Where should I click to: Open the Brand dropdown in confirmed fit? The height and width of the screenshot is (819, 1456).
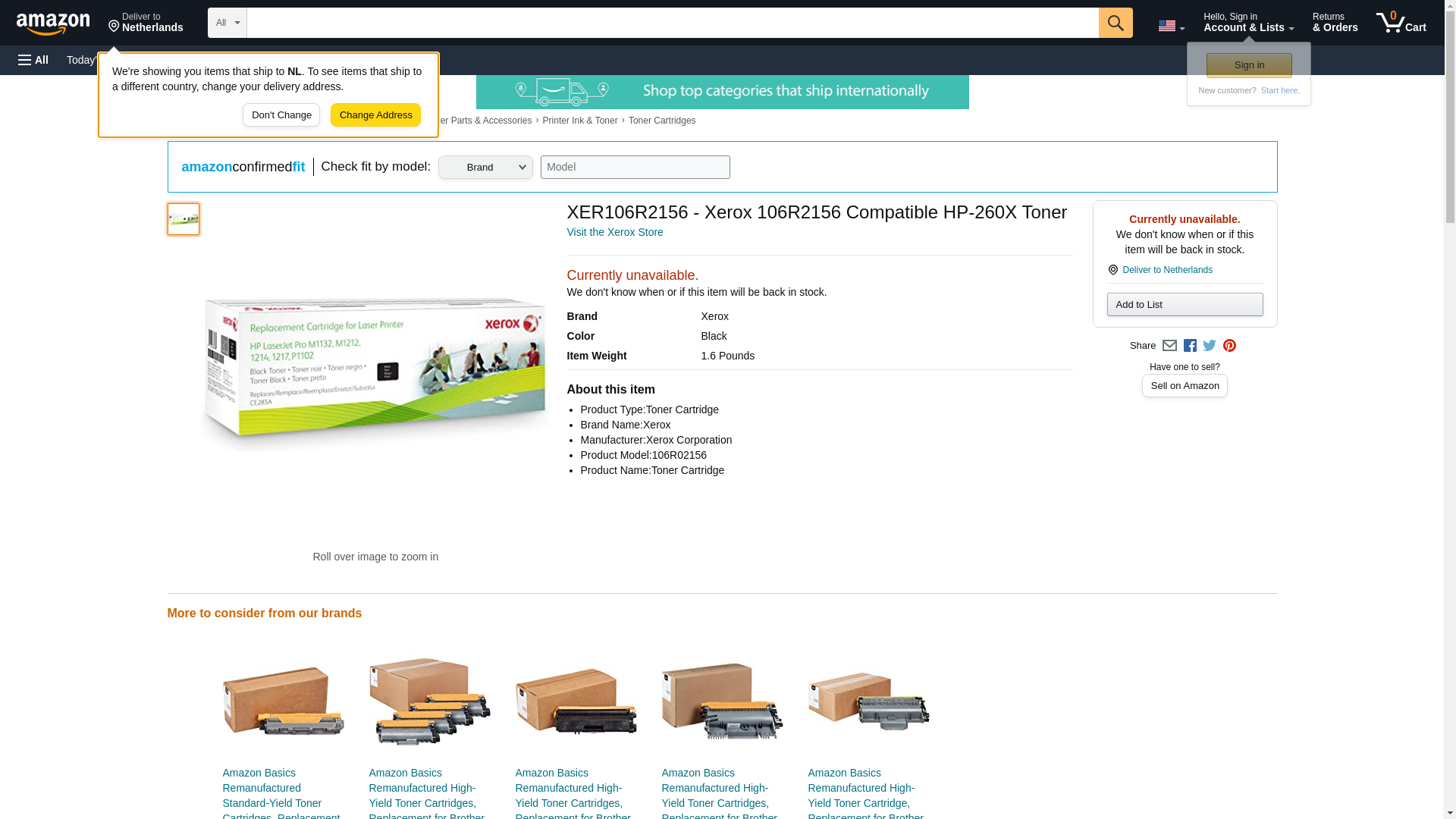485,168
